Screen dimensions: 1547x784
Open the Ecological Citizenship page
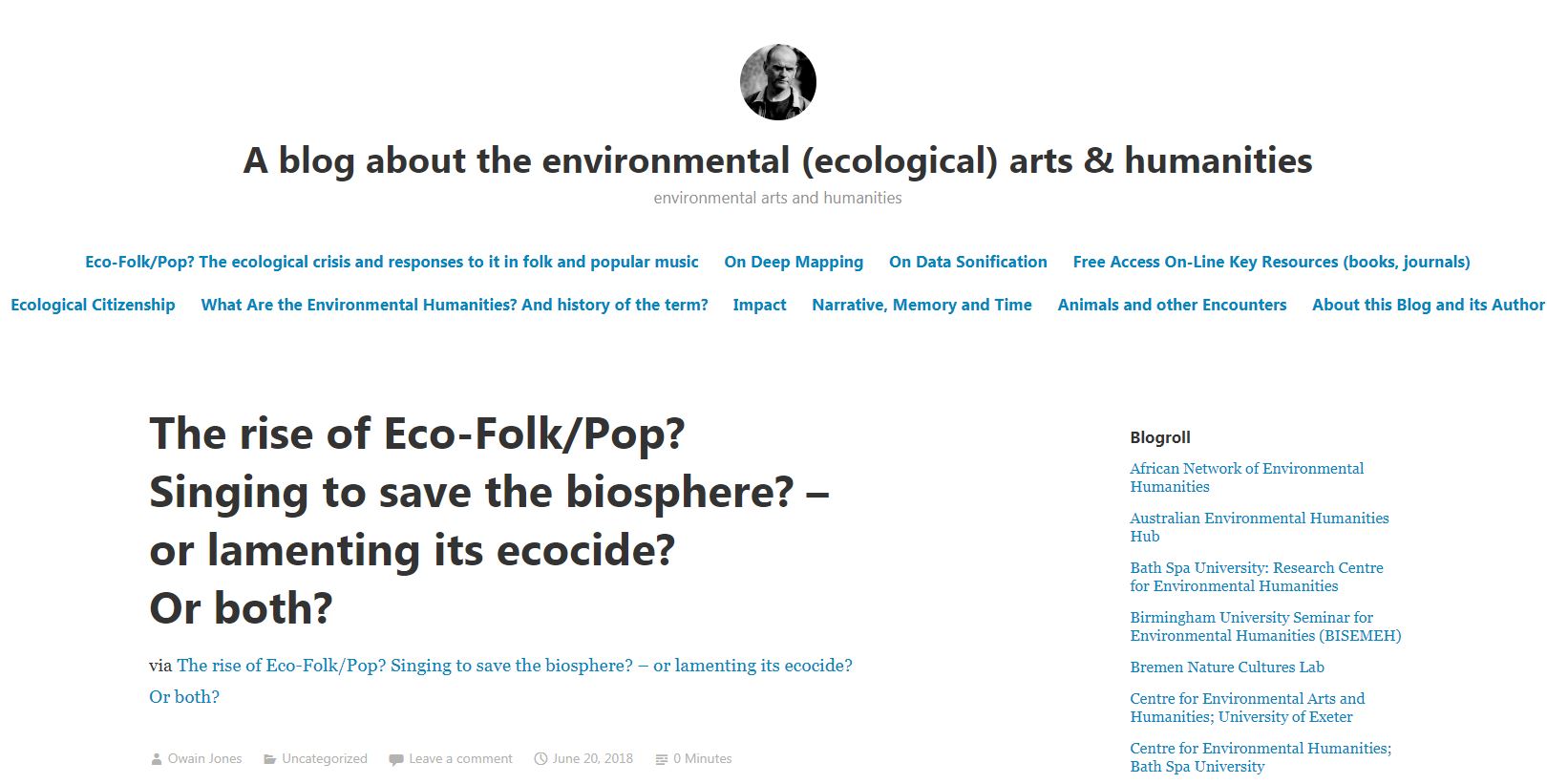point(93,305)
